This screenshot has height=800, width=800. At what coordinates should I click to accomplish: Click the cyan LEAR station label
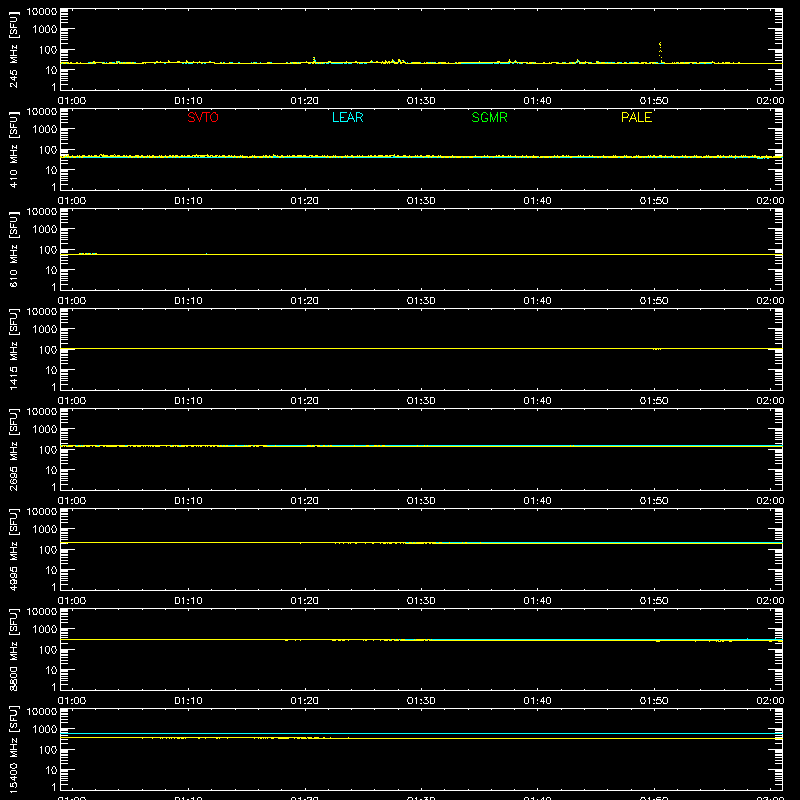(347, 117)
